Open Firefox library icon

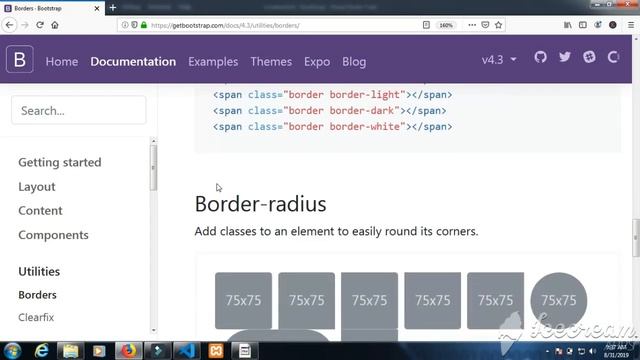[x=568, y=25]
